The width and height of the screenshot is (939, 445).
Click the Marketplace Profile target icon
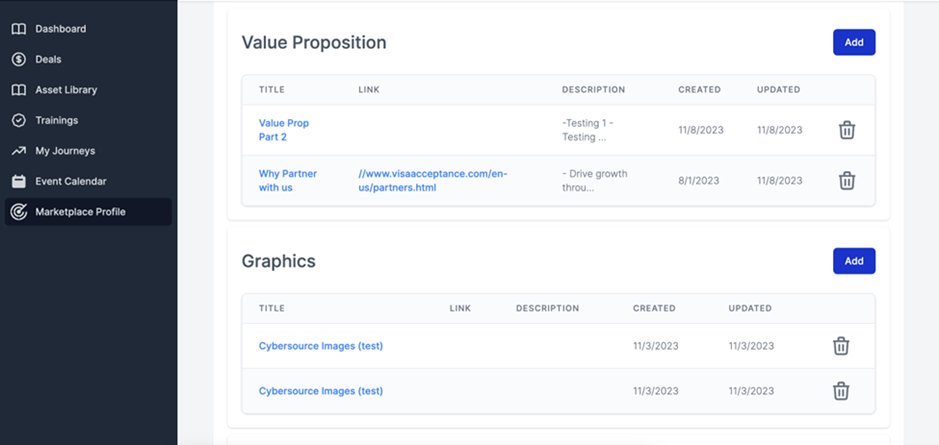point(19,212)
